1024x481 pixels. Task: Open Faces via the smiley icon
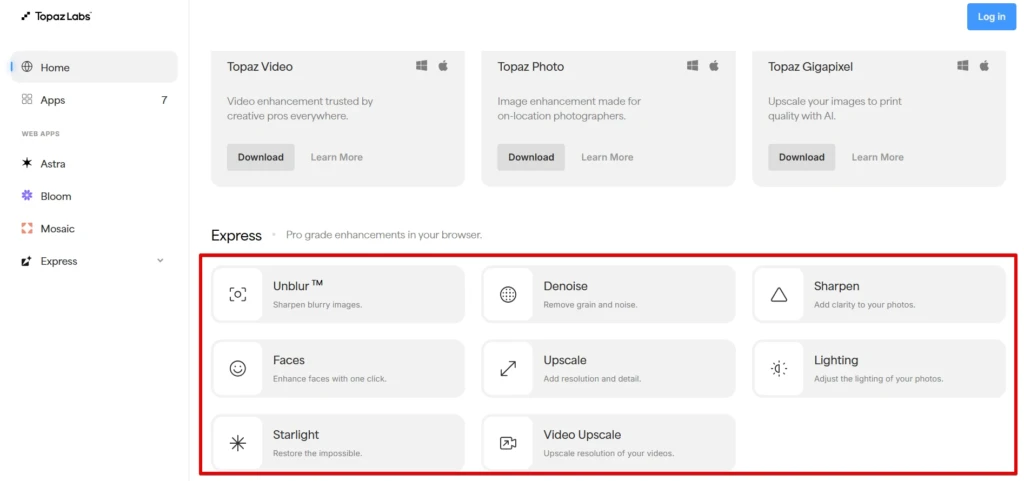click(238, 369)
